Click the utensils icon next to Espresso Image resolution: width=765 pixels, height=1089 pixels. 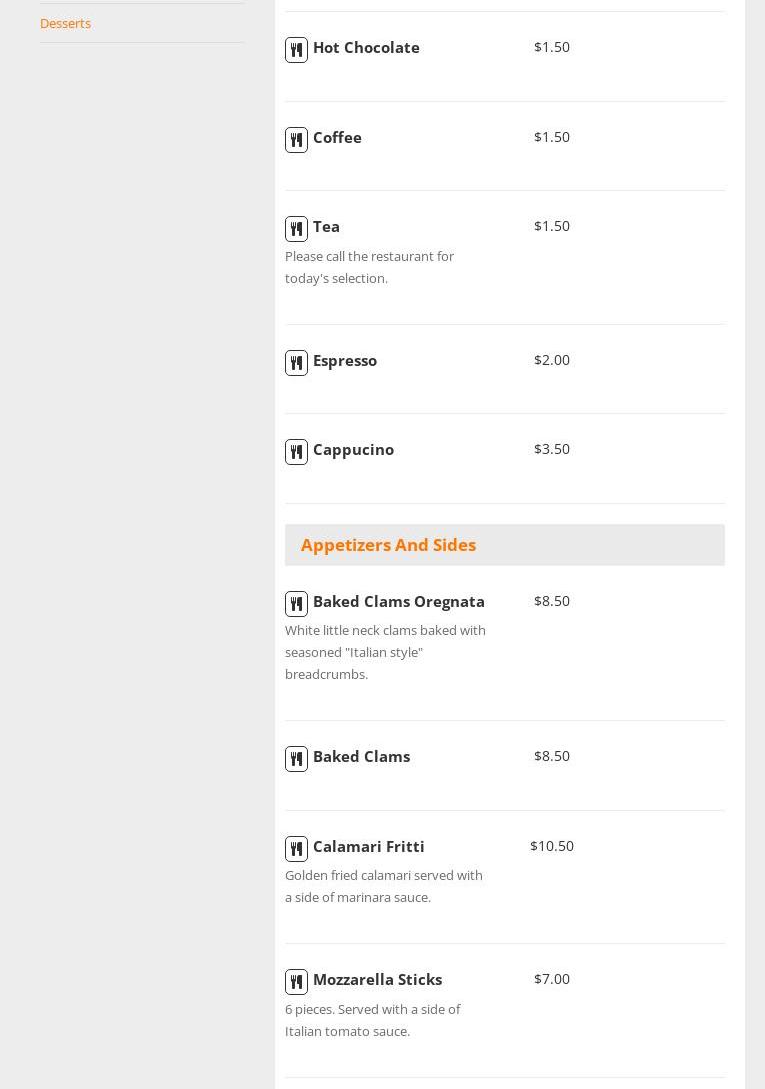pos(296,363)
